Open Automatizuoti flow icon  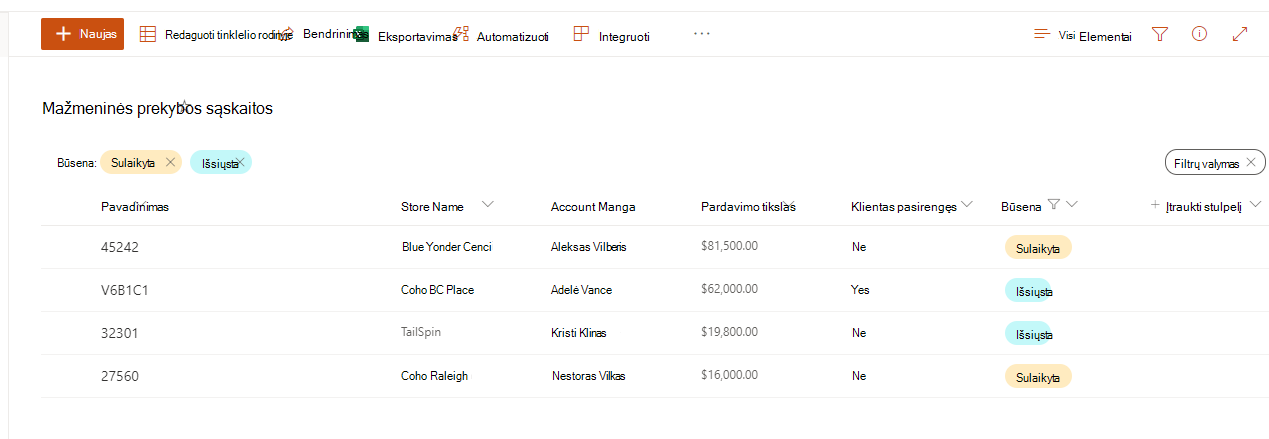[461, 34]
